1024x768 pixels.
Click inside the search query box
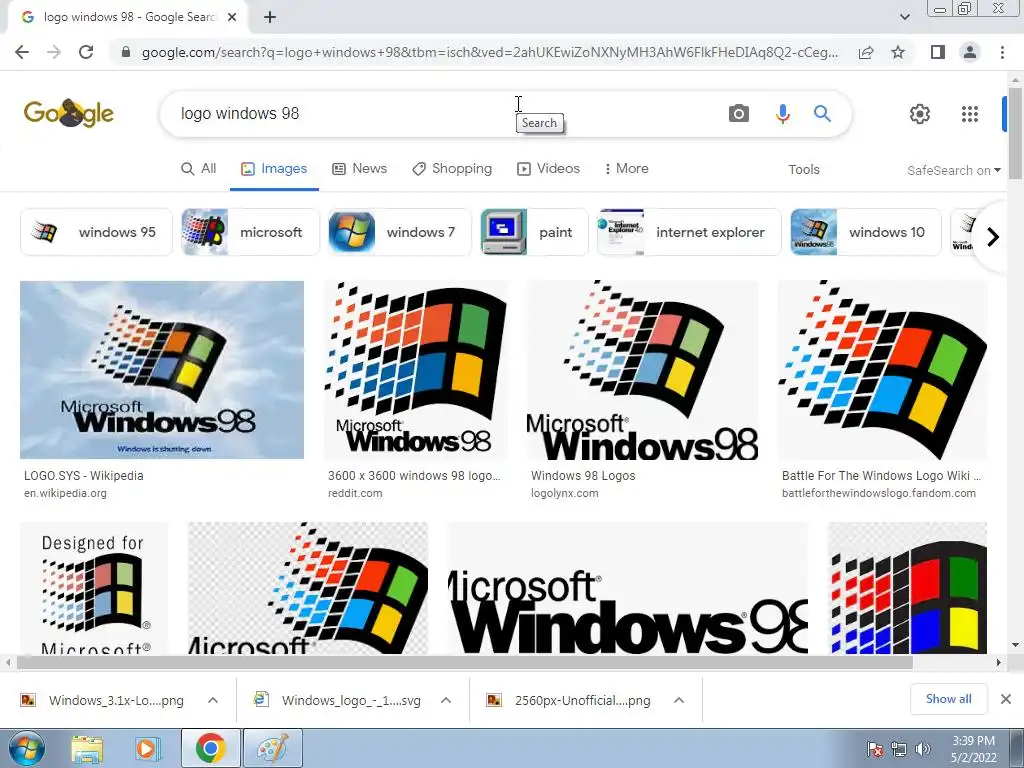tap(444, 114)
